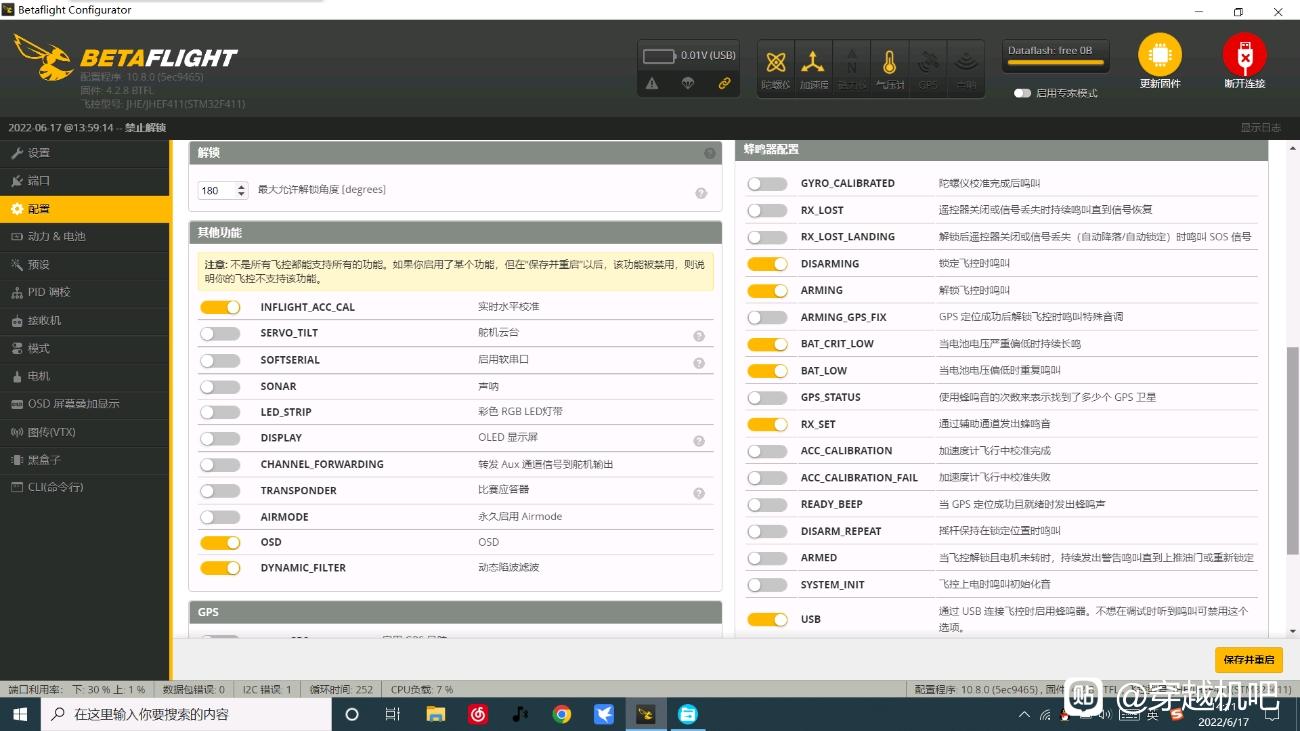
Task: Enable SOFTSERIAL switch
Action: point(220,360)
